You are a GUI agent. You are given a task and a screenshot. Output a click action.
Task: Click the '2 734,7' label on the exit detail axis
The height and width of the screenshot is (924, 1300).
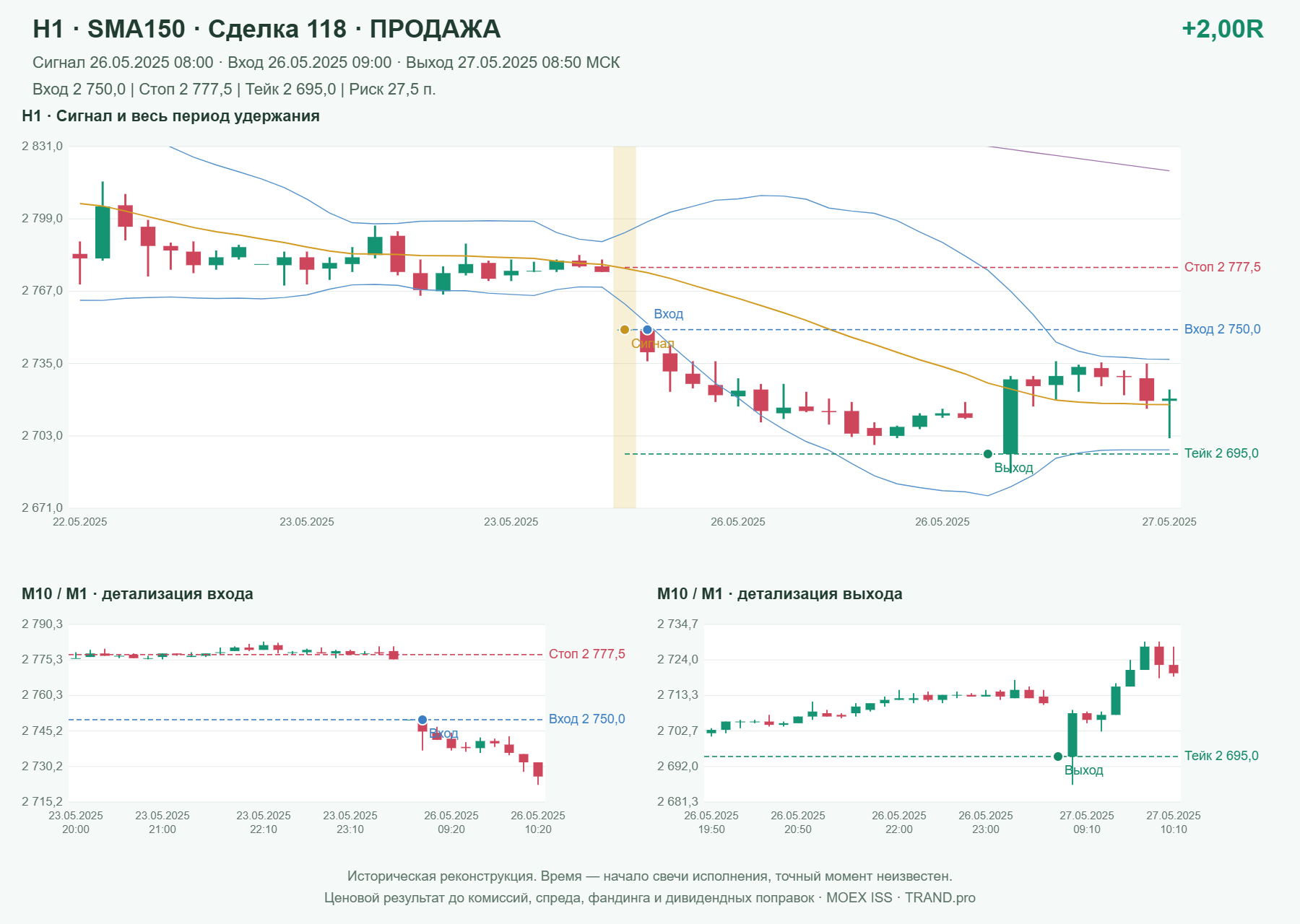tap(677, 624)
